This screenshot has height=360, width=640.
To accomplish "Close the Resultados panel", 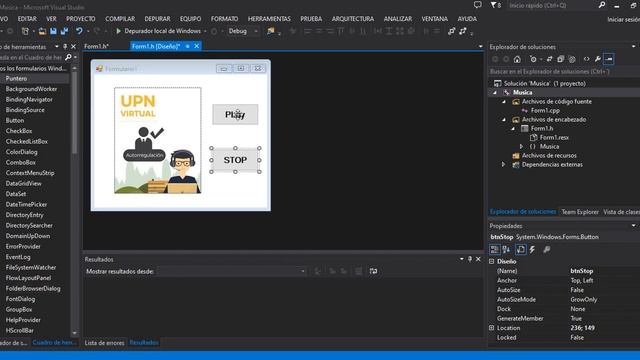I will click(x=478, y=259).
